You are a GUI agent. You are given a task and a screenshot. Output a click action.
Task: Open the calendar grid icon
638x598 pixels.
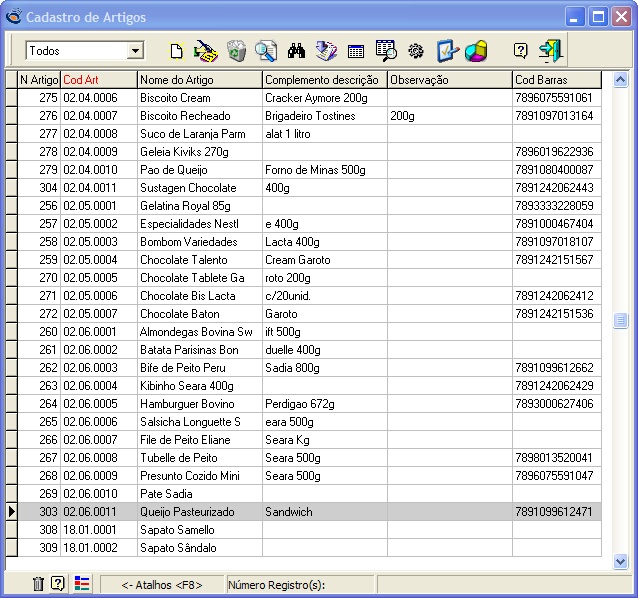point(356,52)
